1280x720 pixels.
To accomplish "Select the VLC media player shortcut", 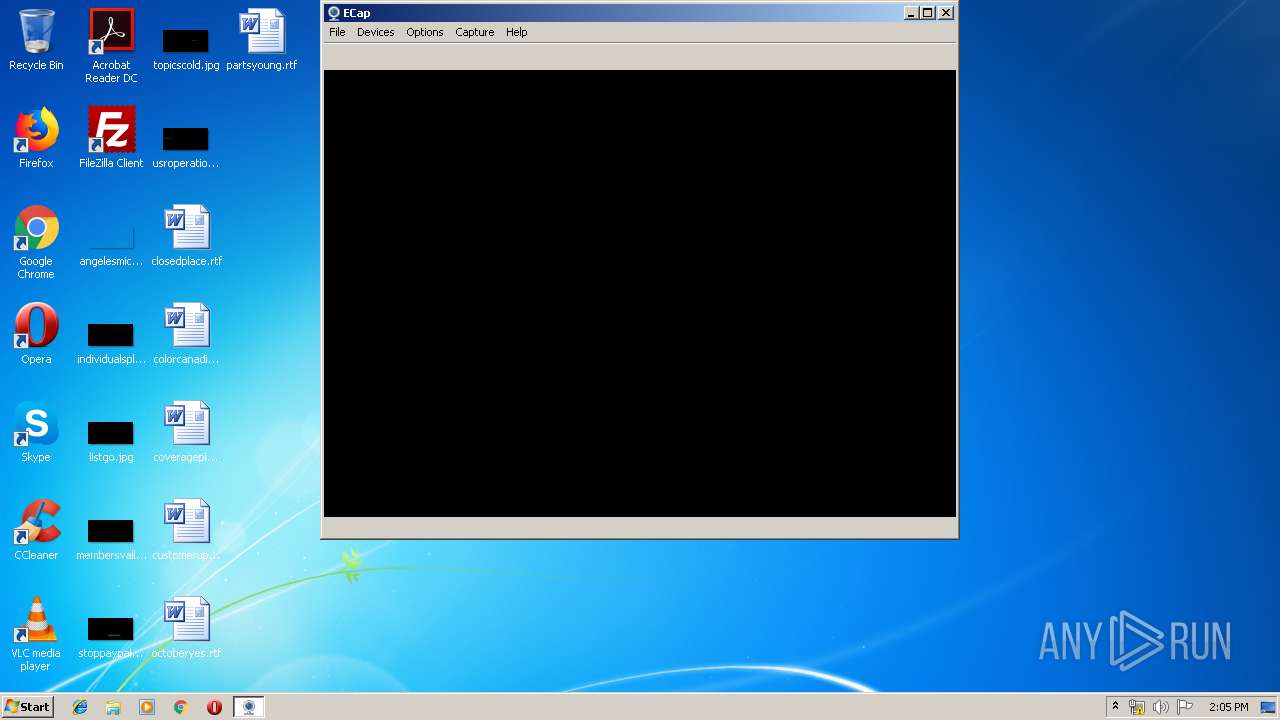I will pyautogui.click(x=36, y=635).
